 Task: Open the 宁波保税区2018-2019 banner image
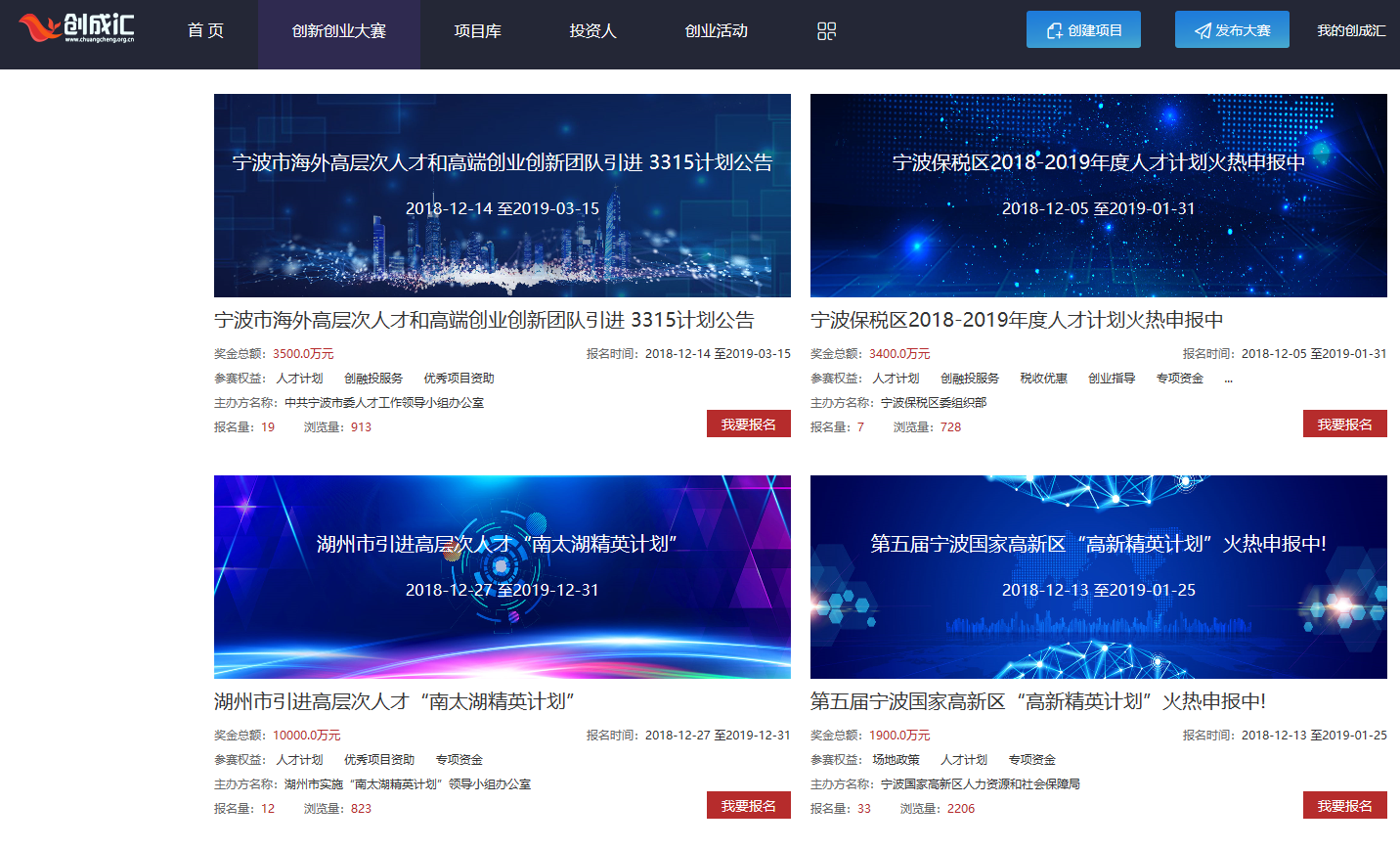[1098, 196]
